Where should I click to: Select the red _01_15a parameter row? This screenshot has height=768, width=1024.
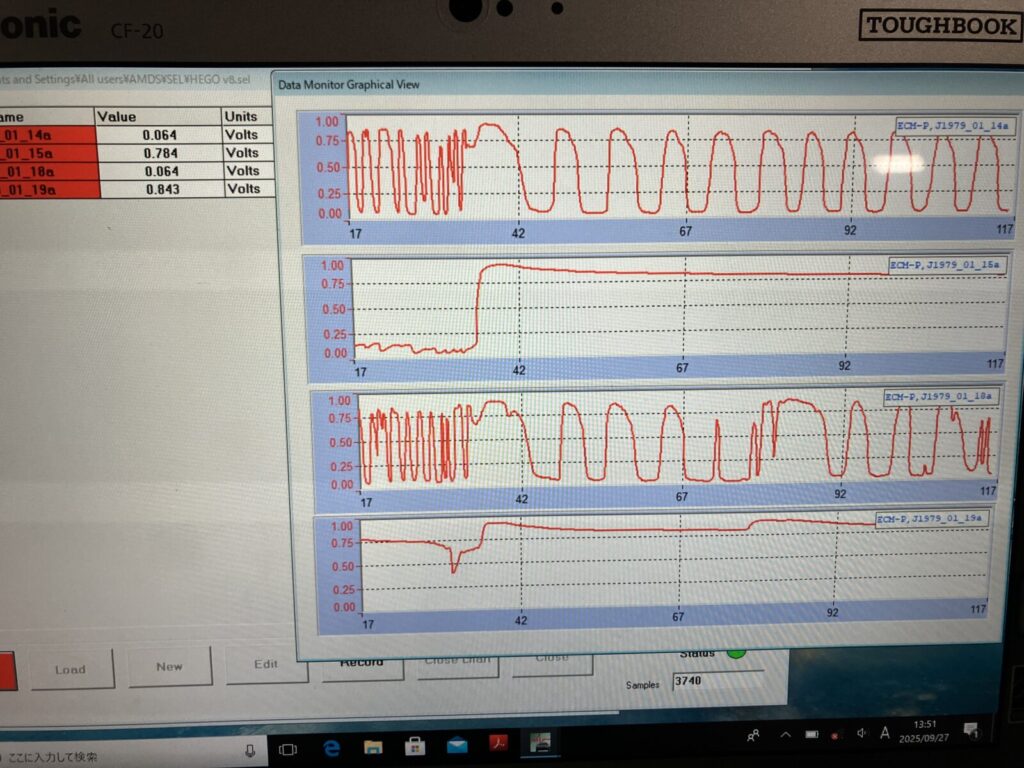tap(48, 153)
